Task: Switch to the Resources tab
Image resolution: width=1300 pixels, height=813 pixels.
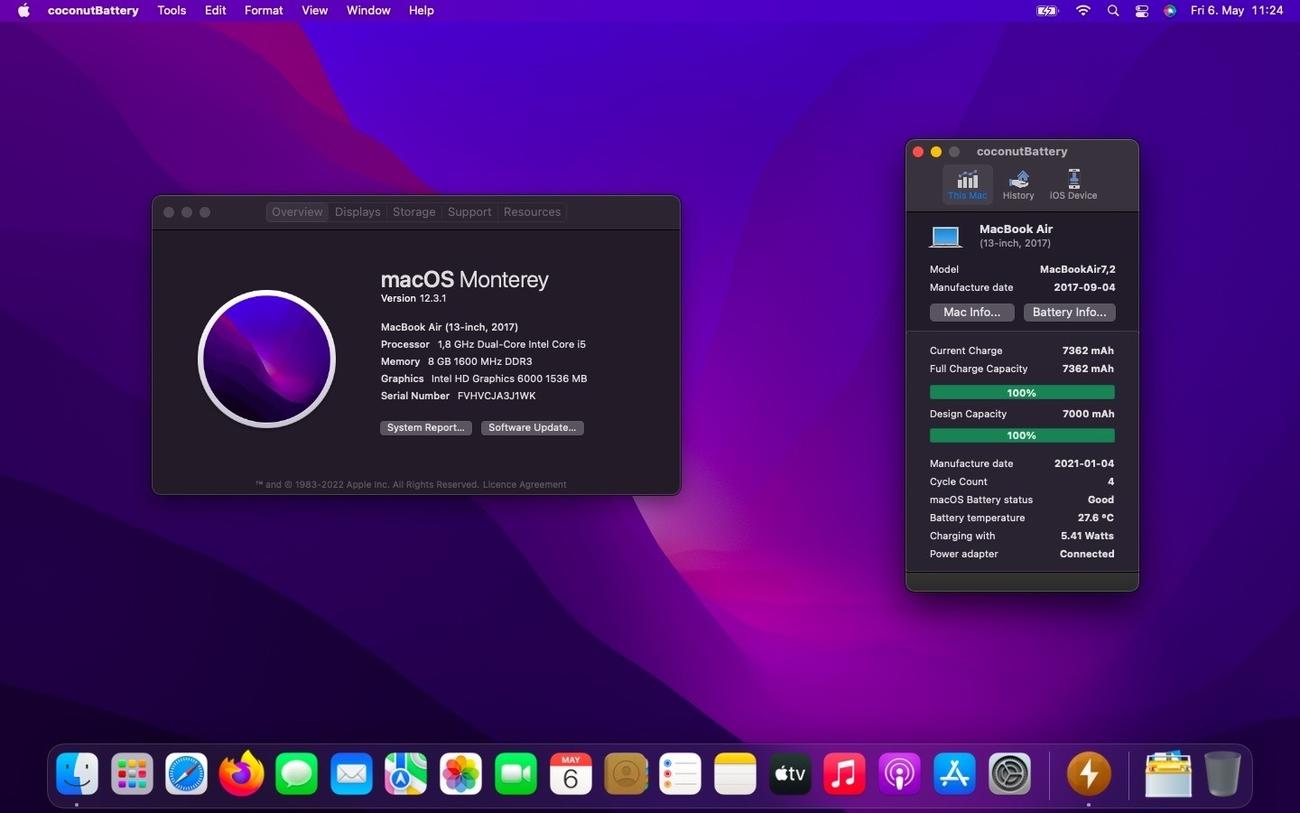Action: [532, 212]
